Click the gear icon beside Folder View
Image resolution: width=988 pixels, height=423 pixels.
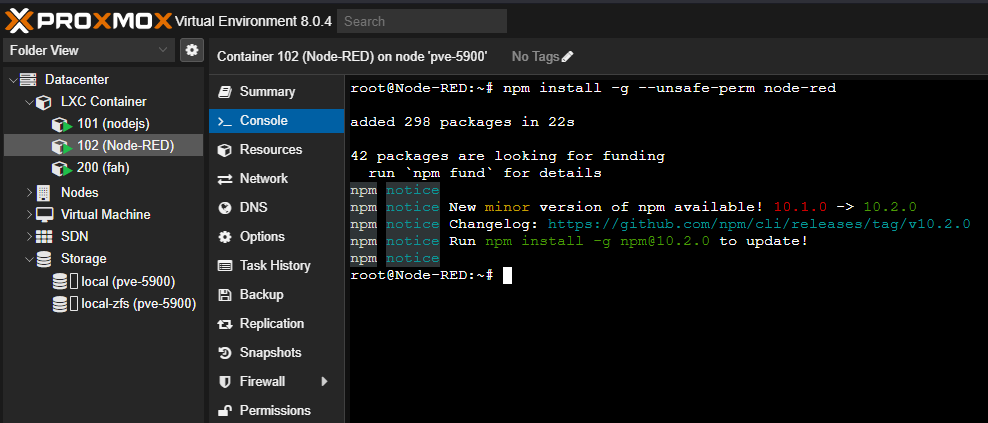pos(192,50)
